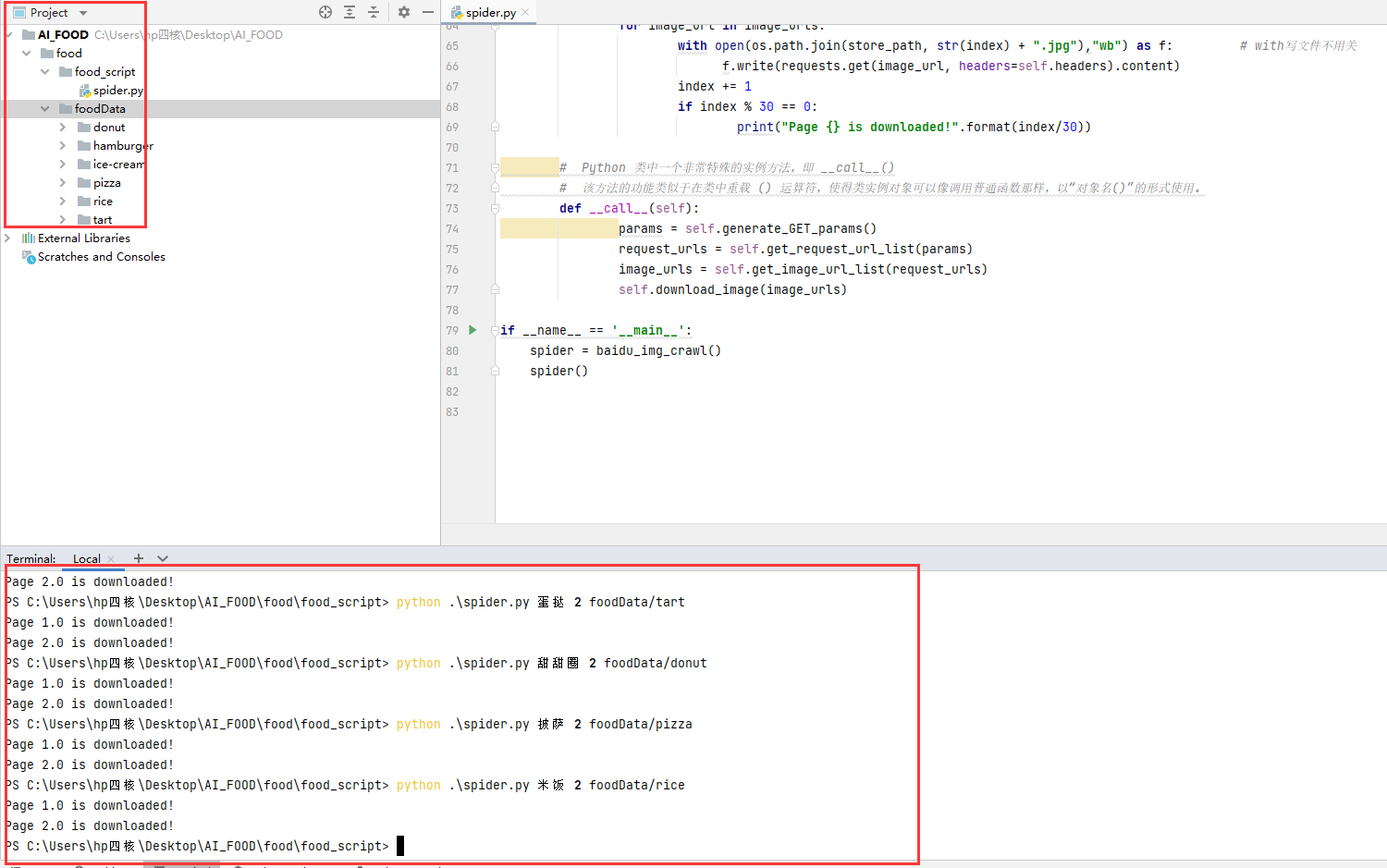Viewport: 1387px width, 868px height.
Task: Close the spider.py editor tab
Action: [x=525, y=12]
